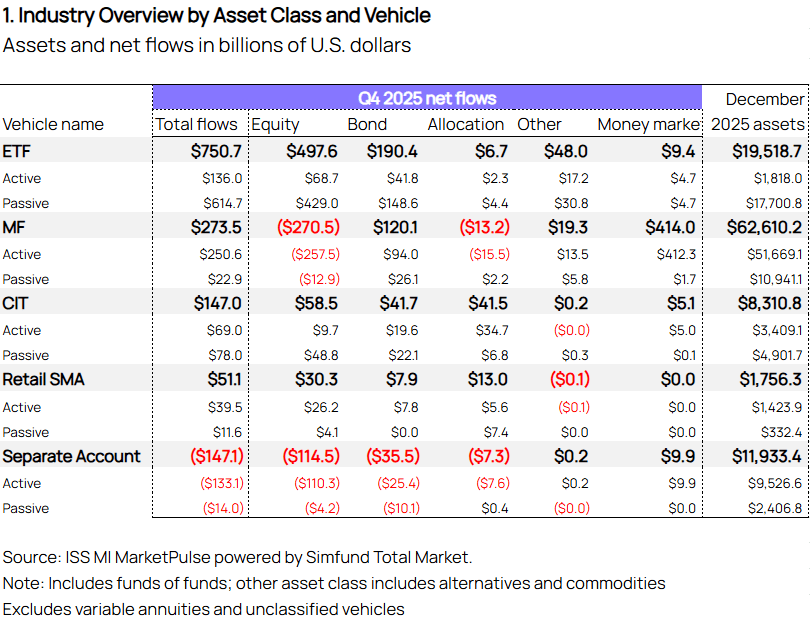Click the Equity column header
Image resolution: width=810 pixels, height=621 pixels.
[275, 125]
